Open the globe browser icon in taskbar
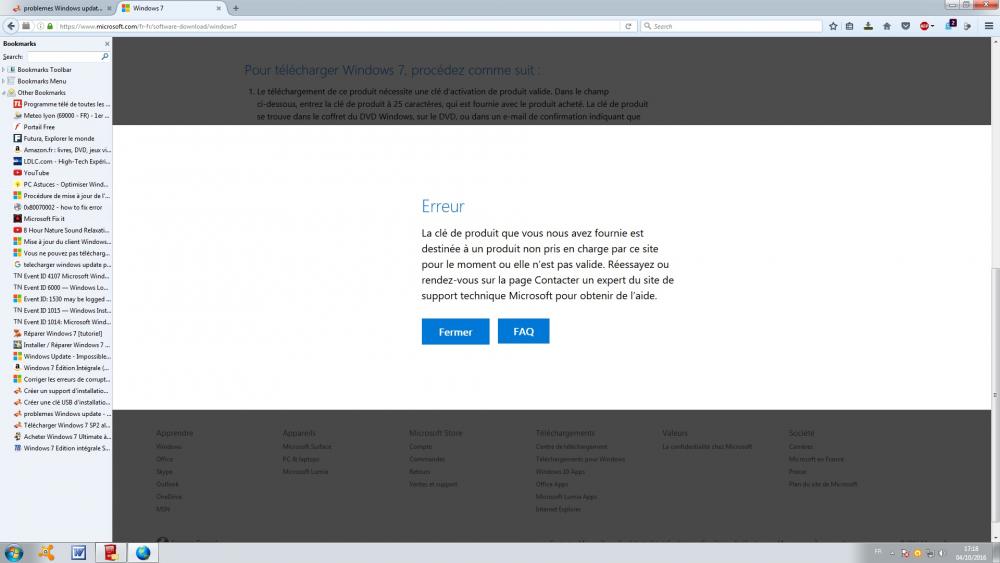Viewport: 1000px width, 563px height. tap(143, 553)
